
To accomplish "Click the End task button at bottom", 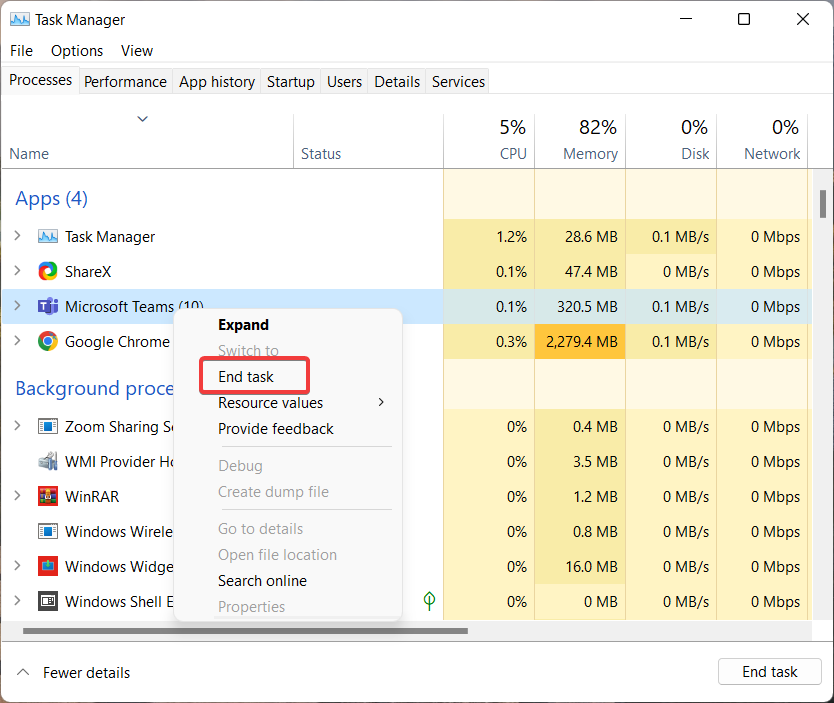I will click(770, 672).
